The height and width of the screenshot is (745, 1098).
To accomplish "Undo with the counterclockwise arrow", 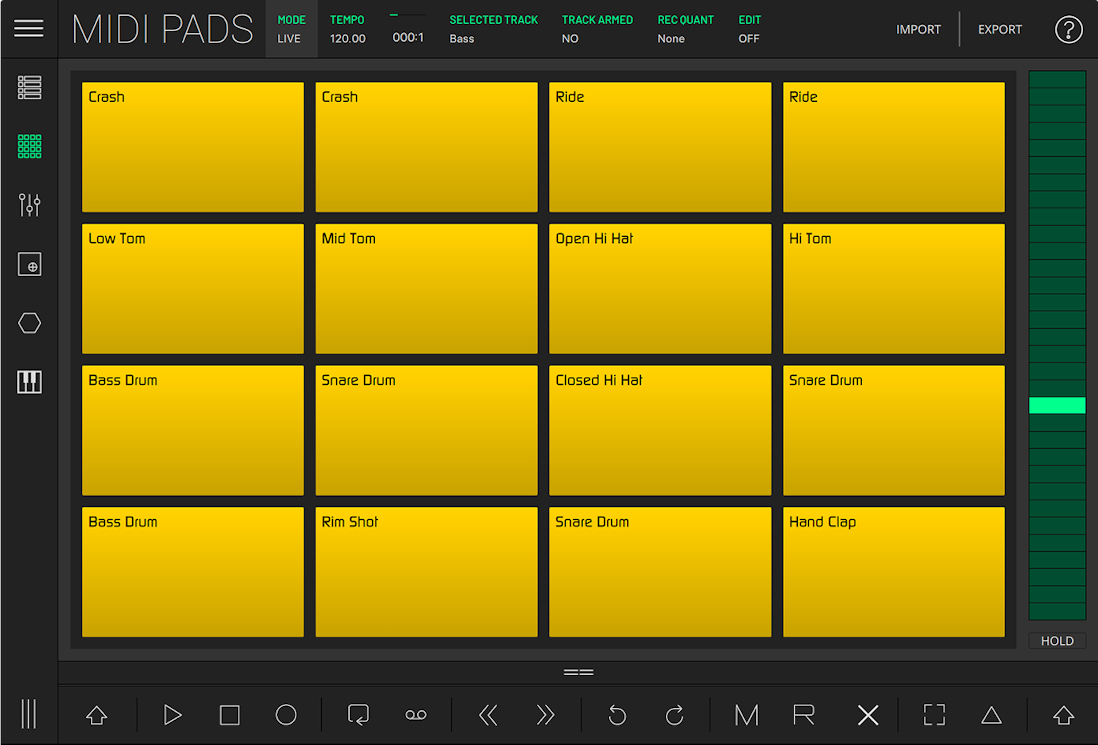I will pos(617,715).
